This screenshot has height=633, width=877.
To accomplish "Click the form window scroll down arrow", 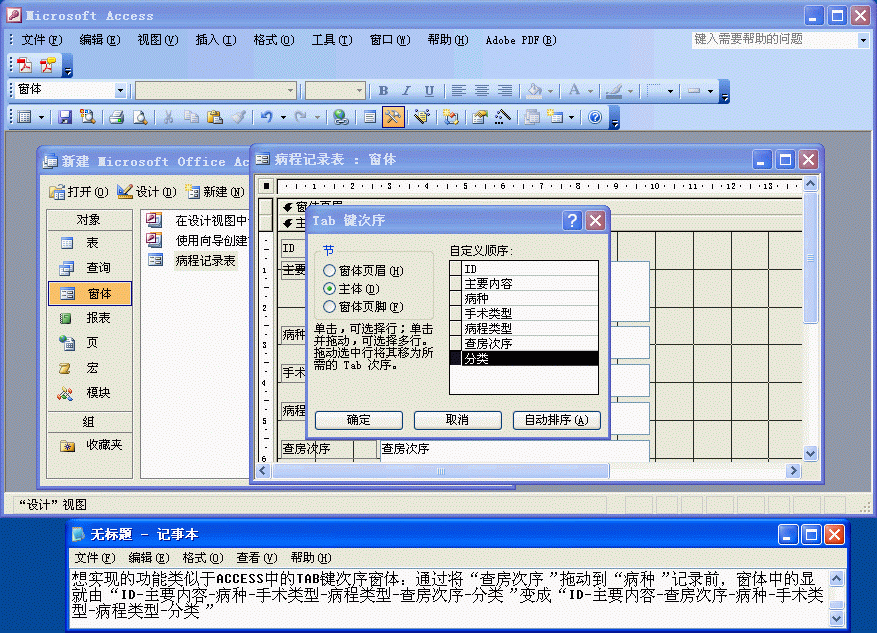I will tap(810, 454).
